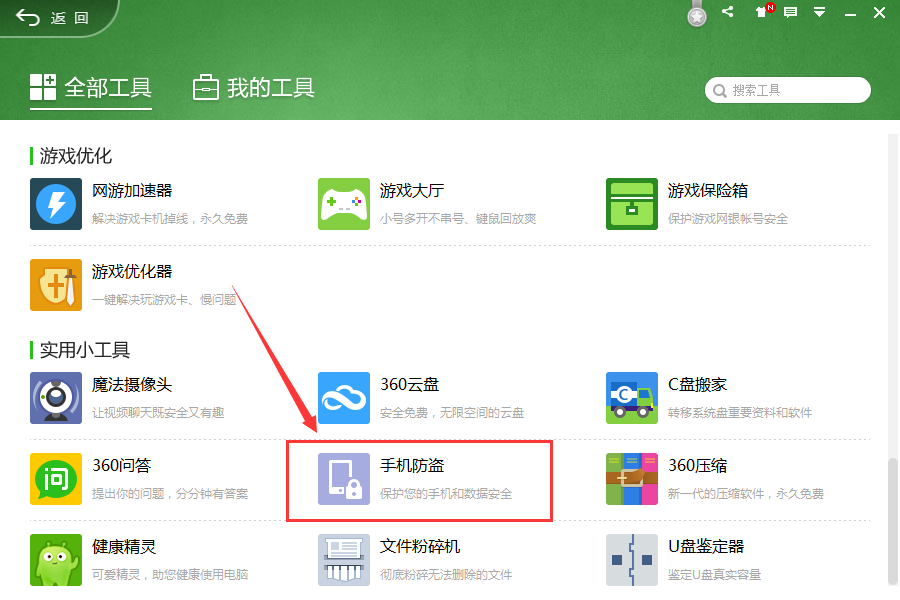This screenshot has width=900, height=600.
Task: Click description 提出你的问题，分分钟有答案
Action: coord(170,494)
